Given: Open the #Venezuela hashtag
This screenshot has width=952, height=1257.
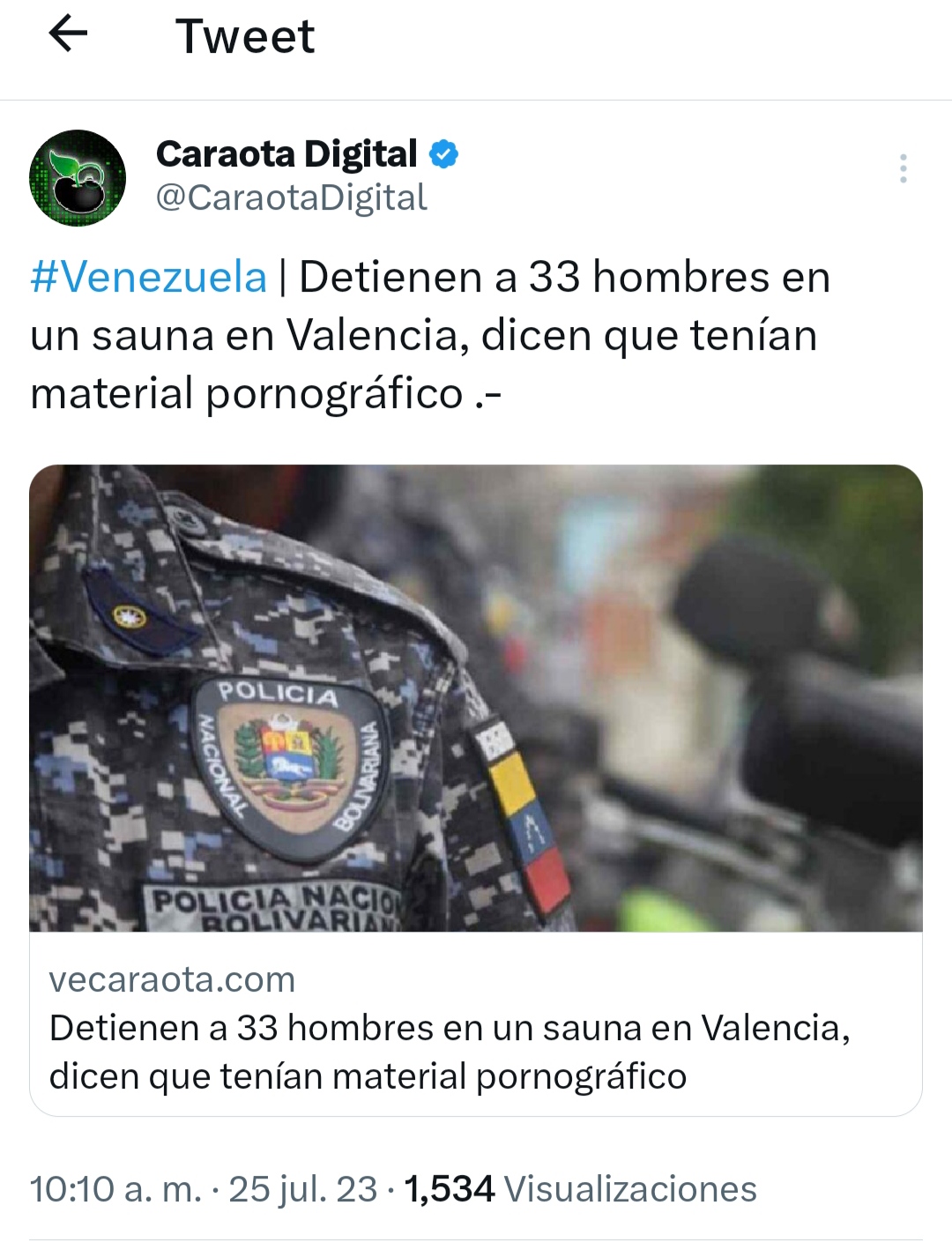Looking at the screenshot, I should pos(148,278).
